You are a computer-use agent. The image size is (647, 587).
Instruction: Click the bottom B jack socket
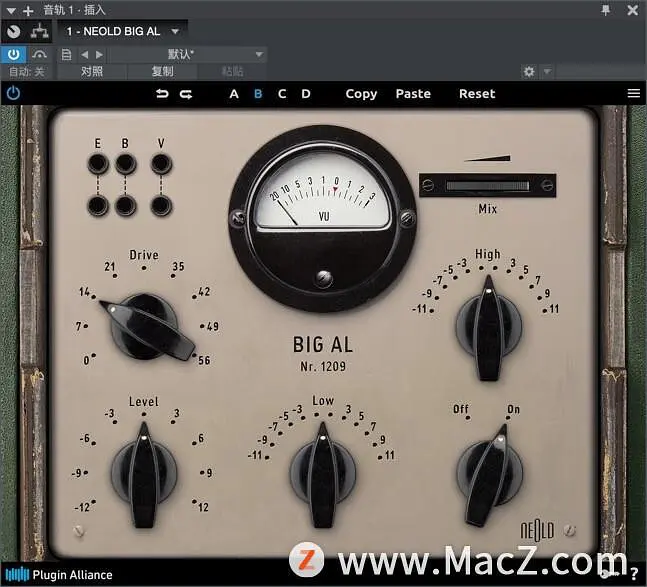[x=126, y=205]
